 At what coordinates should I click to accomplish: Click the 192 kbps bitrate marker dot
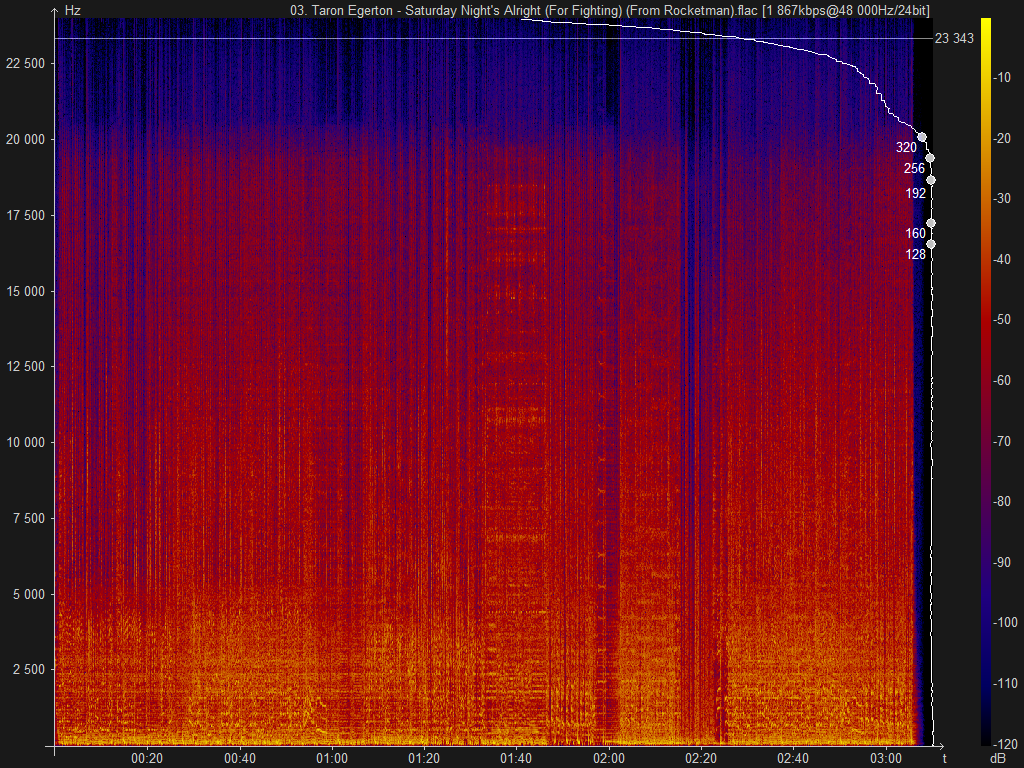(x=931, y=180)
